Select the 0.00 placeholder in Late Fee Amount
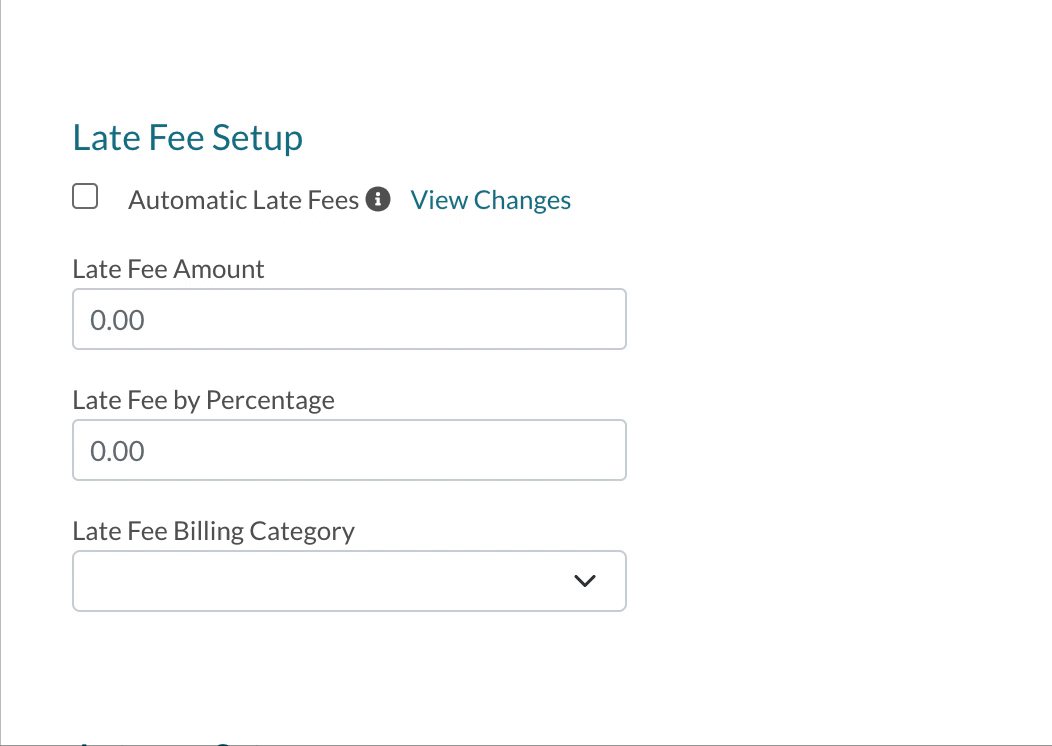Image resolution: width=1052 pixels, height=746 pixels. 118,321
